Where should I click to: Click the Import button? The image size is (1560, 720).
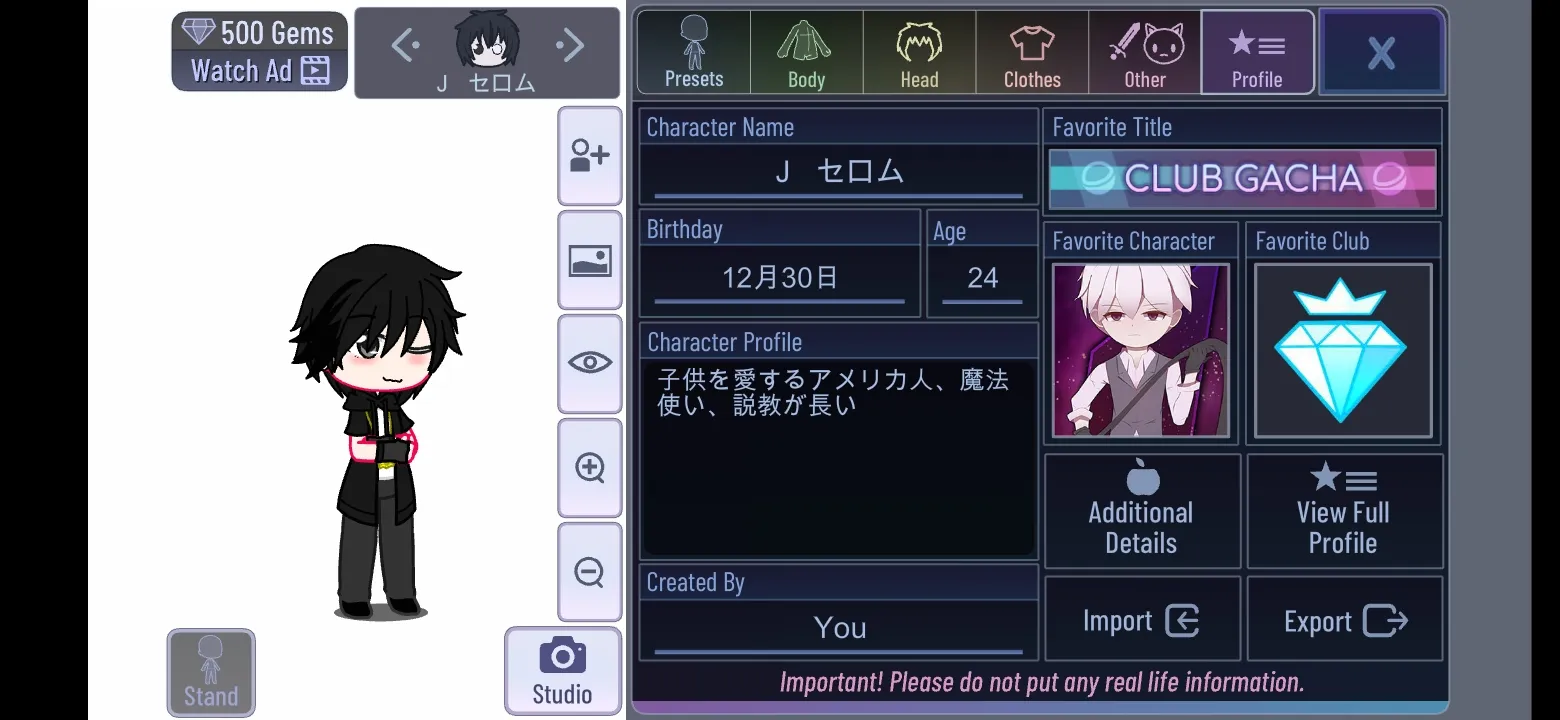[1142, 619]
